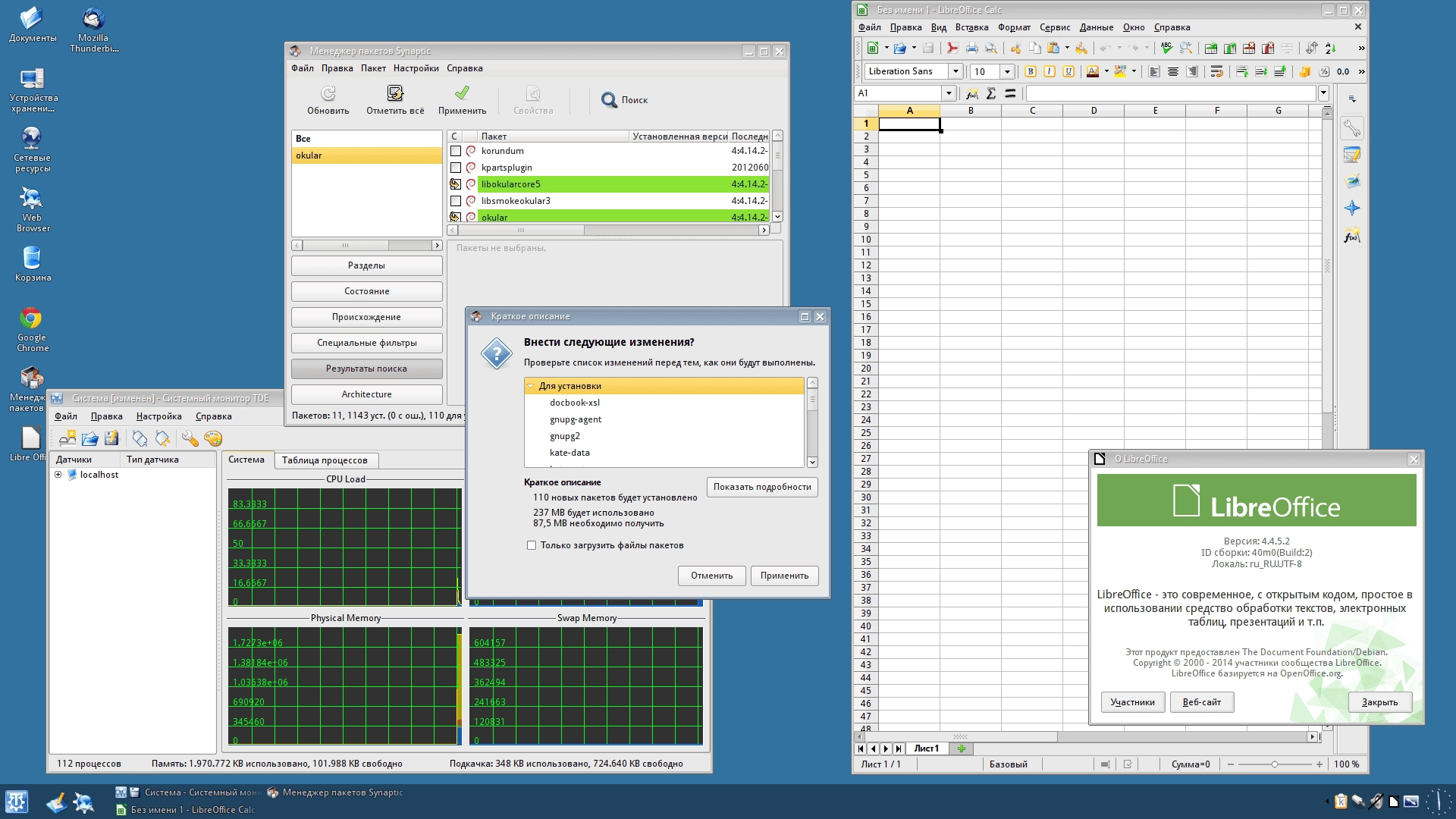Click the zoom slider handle in Calc status bar
This screenshot has width=1456, height=819.
click(x=1275, y=764)
